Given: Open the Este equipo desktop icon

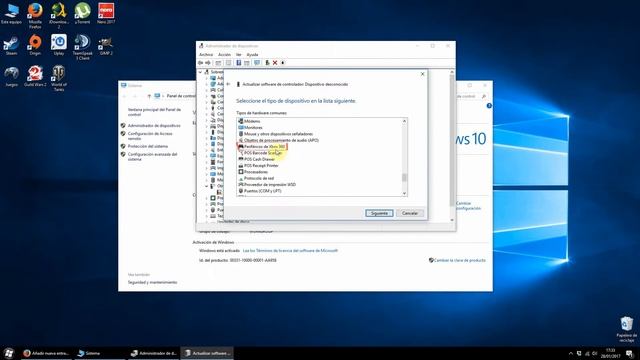Looking at the screenshot, I should 11,13.
